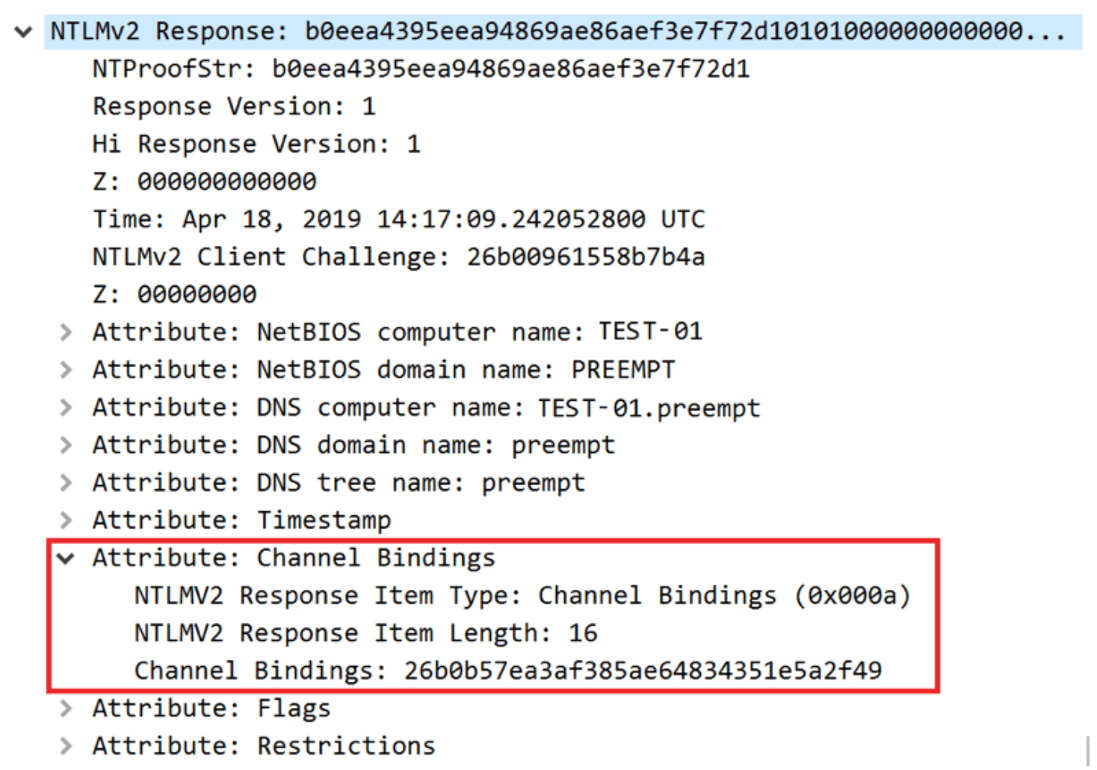
Task: Collapse the Channel Bindings attribute
Action: click(x=66, y=558)
